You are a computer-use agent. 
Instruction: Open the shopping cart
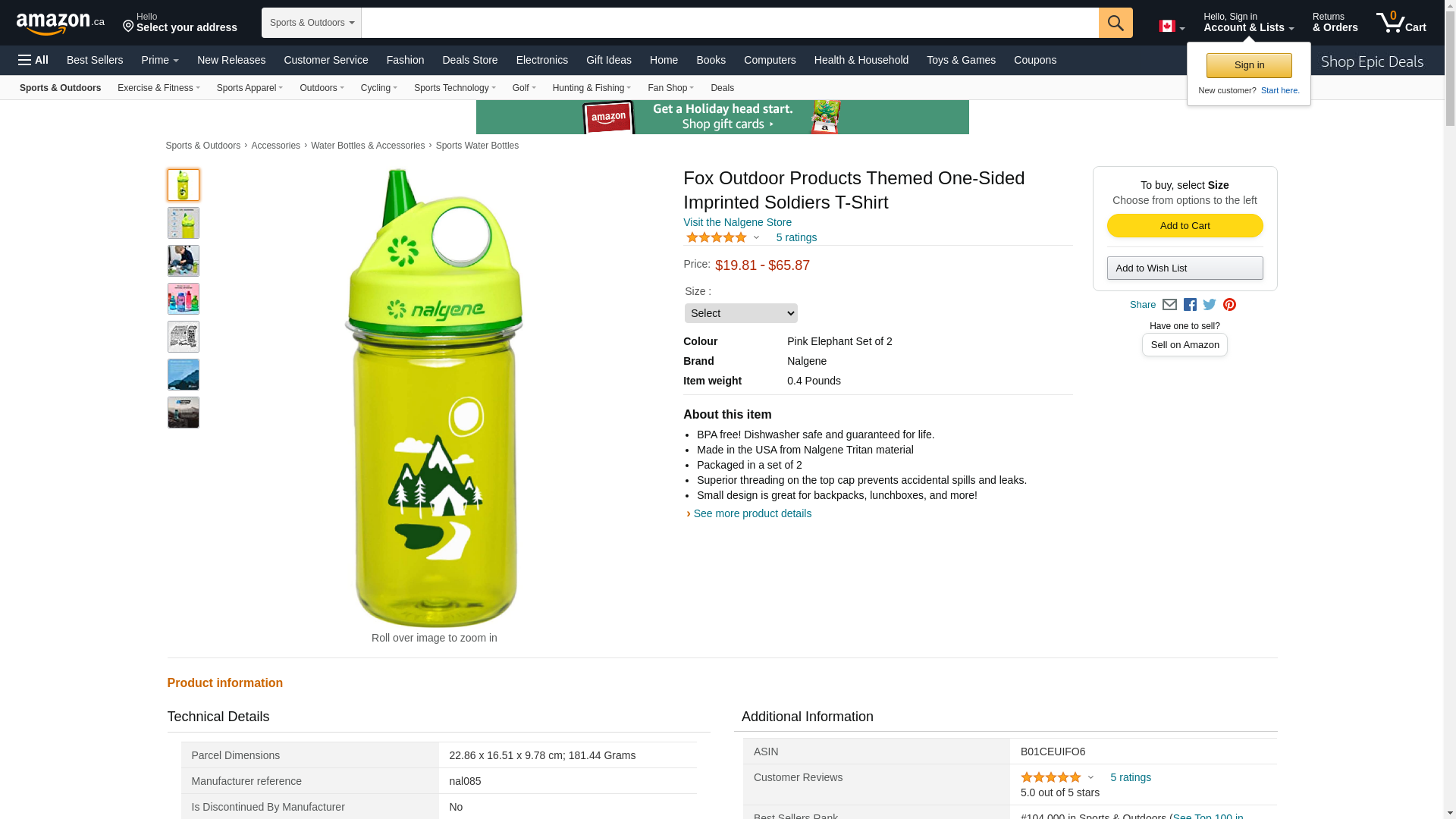click(1401, 23)
